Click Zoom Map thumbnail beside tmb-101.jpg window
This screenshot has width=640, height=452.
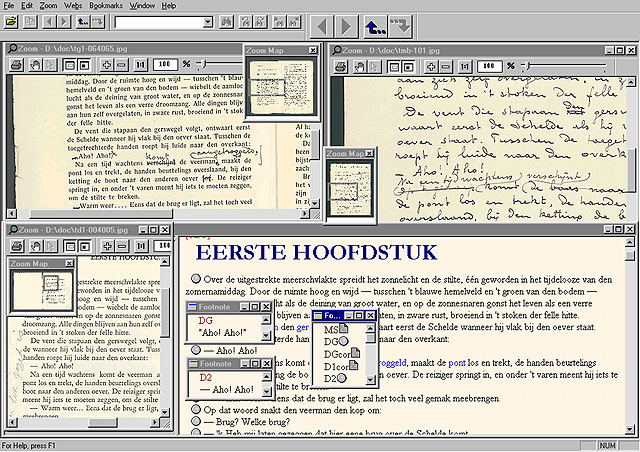point(350,189)
